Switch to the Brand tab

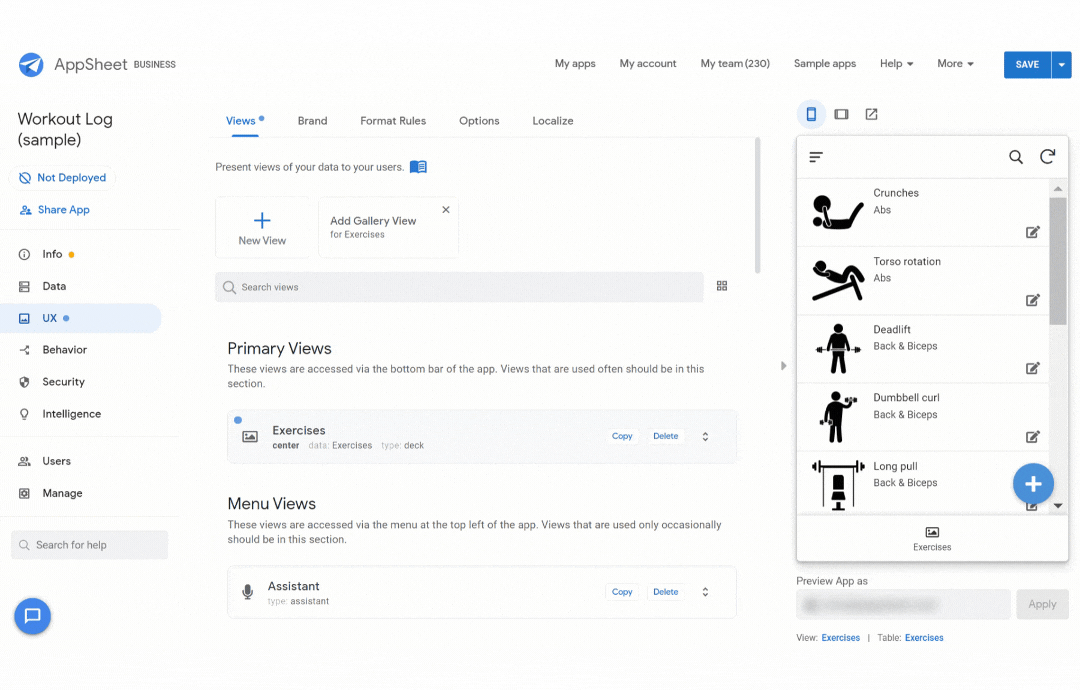(x=312, y=121)
